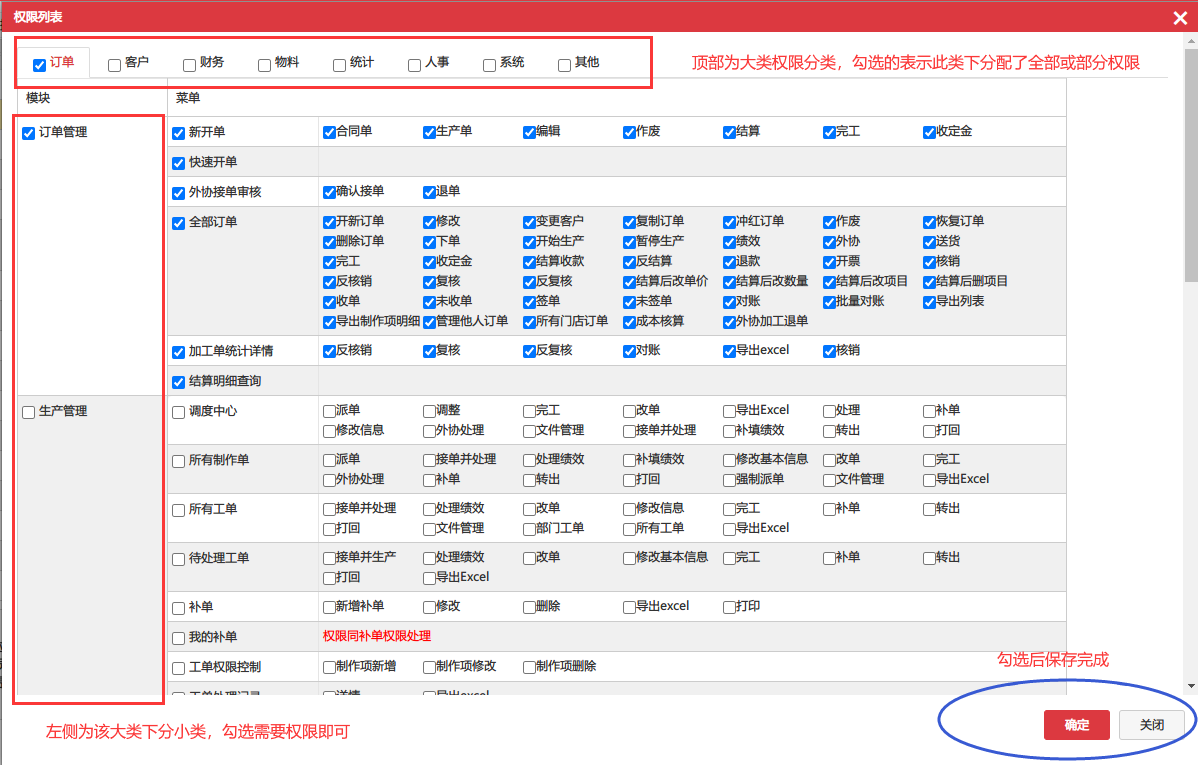Click the scrollbar down arrow

tap(1191, 686)
